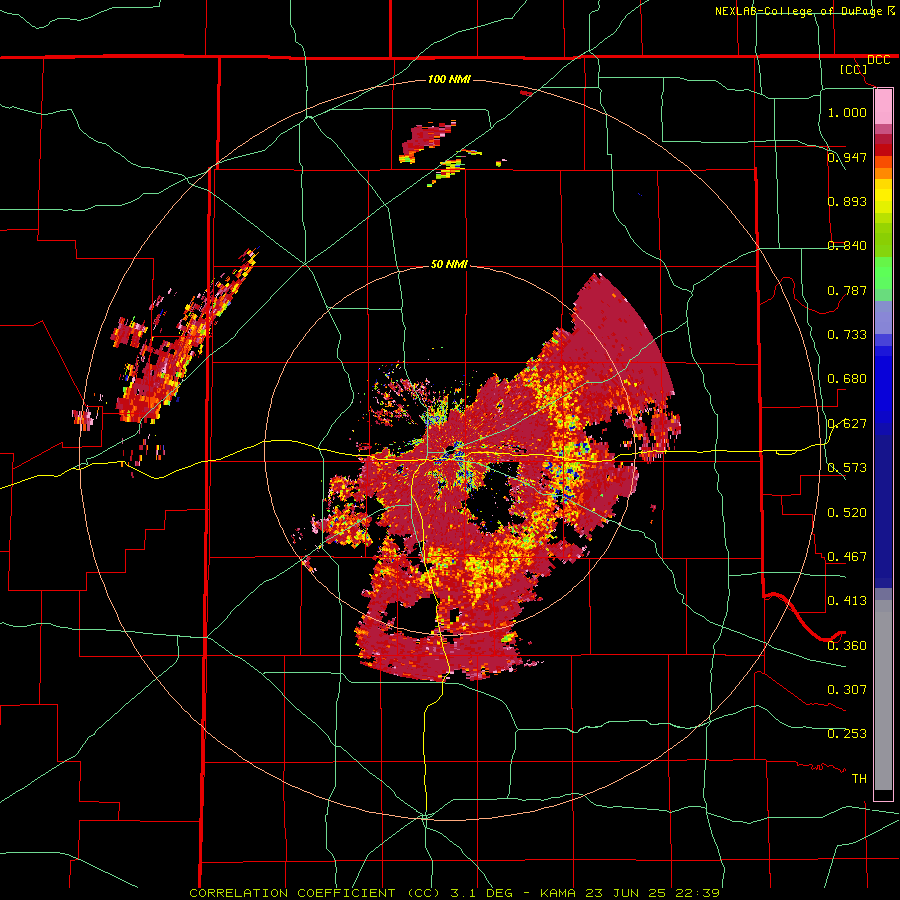The image size is (900, 900).
Task: Click the 50 NMI range ring label
Action: coord(449,265)
